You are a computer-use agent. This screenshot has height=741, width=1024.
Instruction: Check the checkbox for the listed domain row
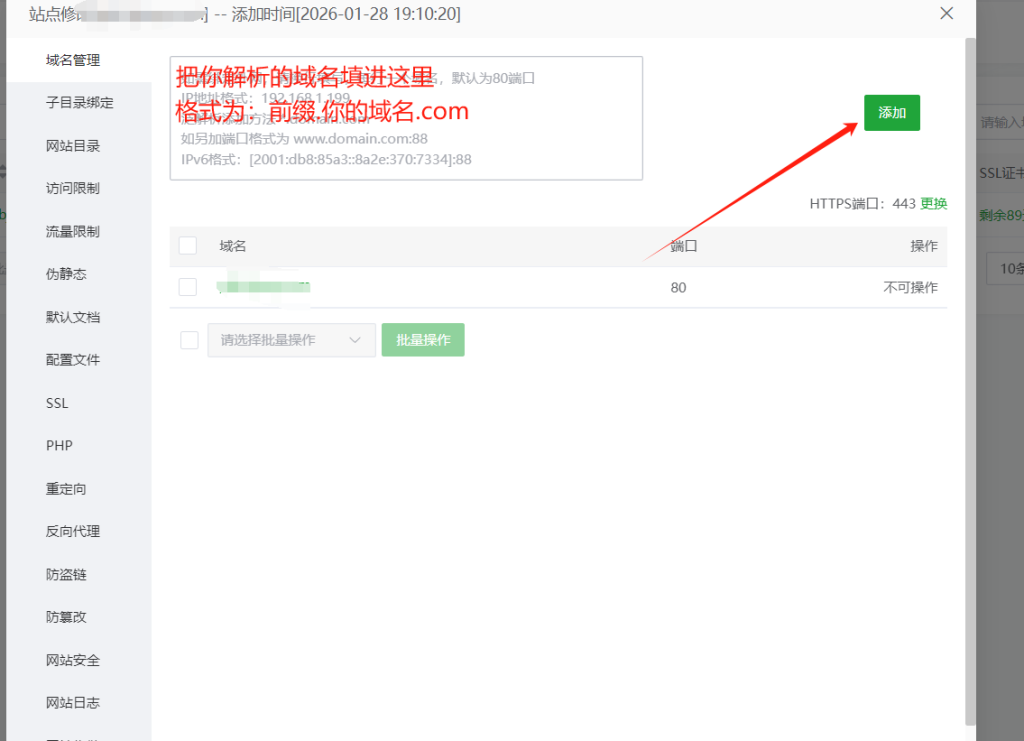(x=187, y=287)
